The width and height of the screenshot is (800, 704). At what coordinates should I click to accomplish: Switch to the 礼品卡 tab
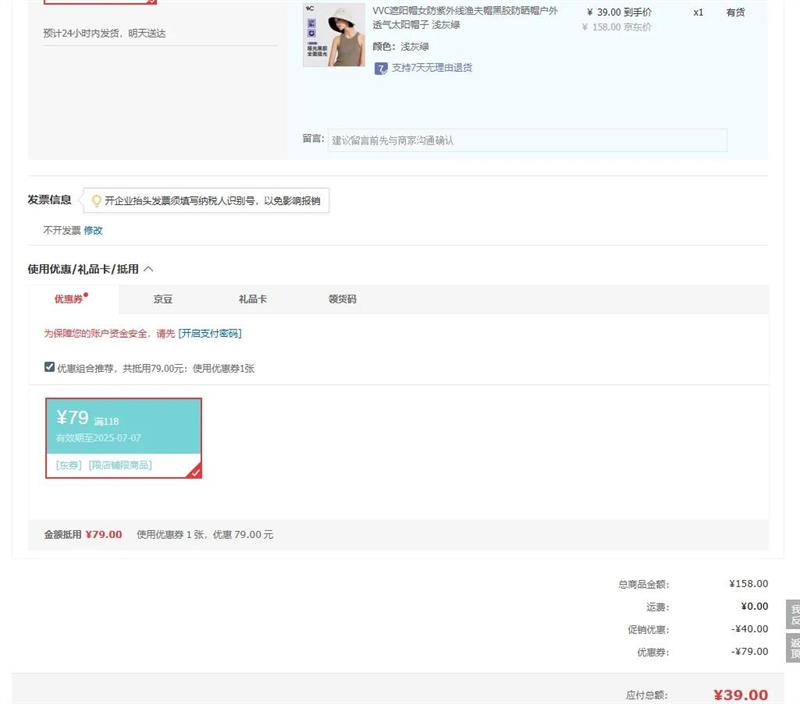pyautogui.click(x=252, y=299)
